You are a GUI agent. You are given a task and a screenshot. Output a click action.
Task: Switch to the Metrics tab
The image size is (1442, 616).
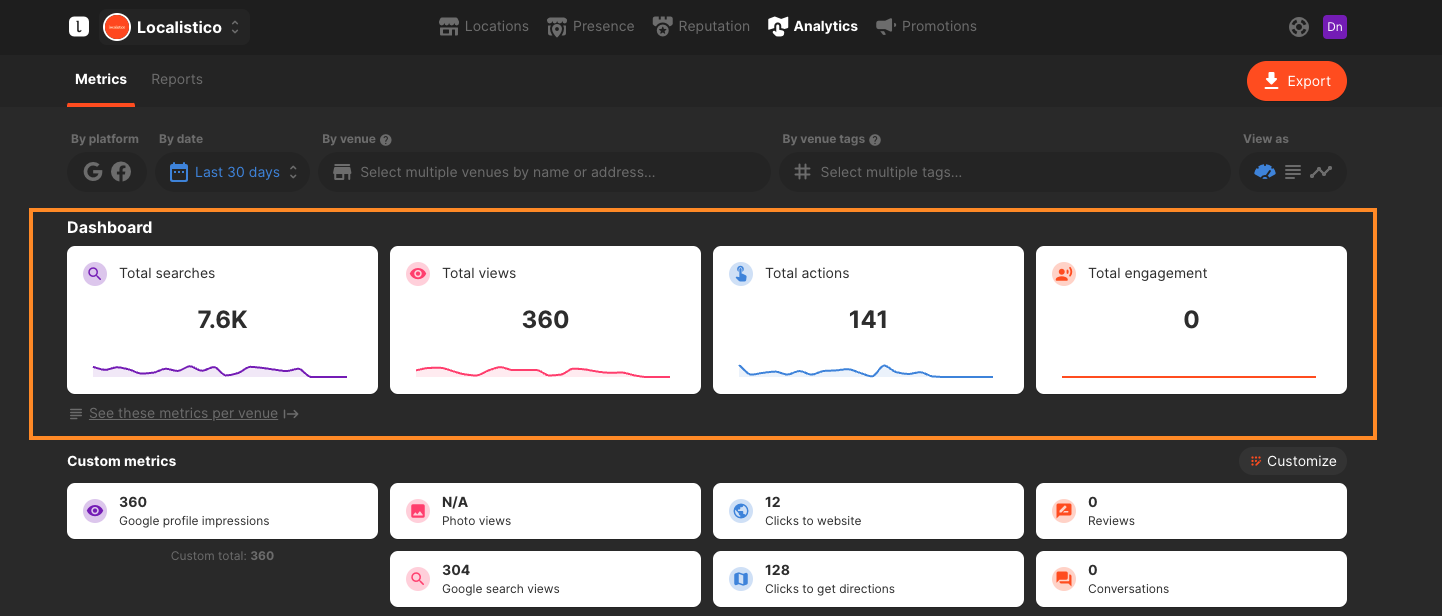click(x=101, y=79)
